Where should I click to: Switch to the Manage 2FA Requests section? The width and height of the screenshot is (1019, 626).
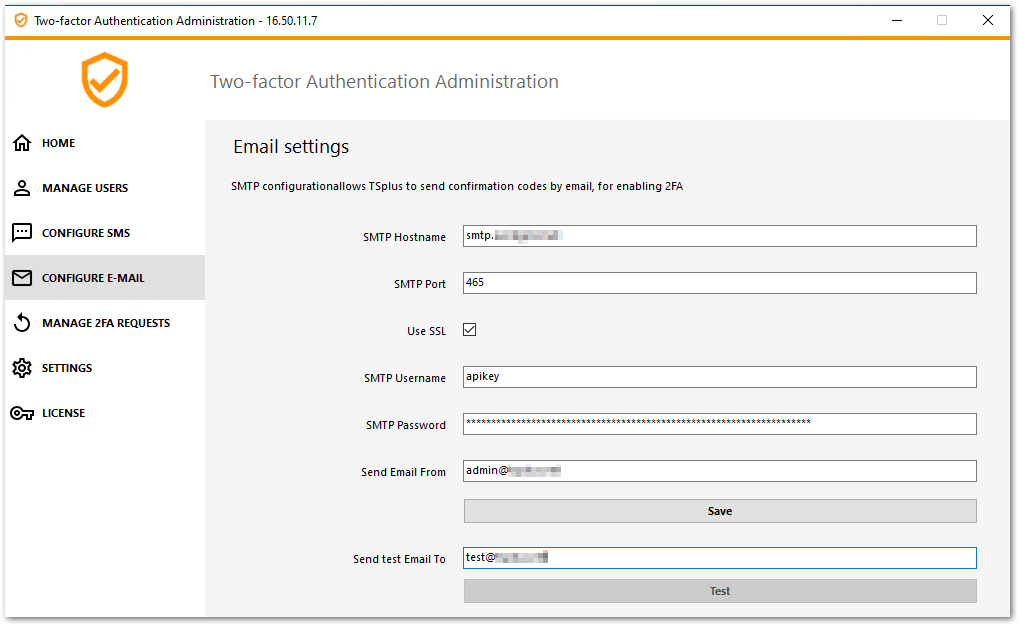click(x=105, y=322)
